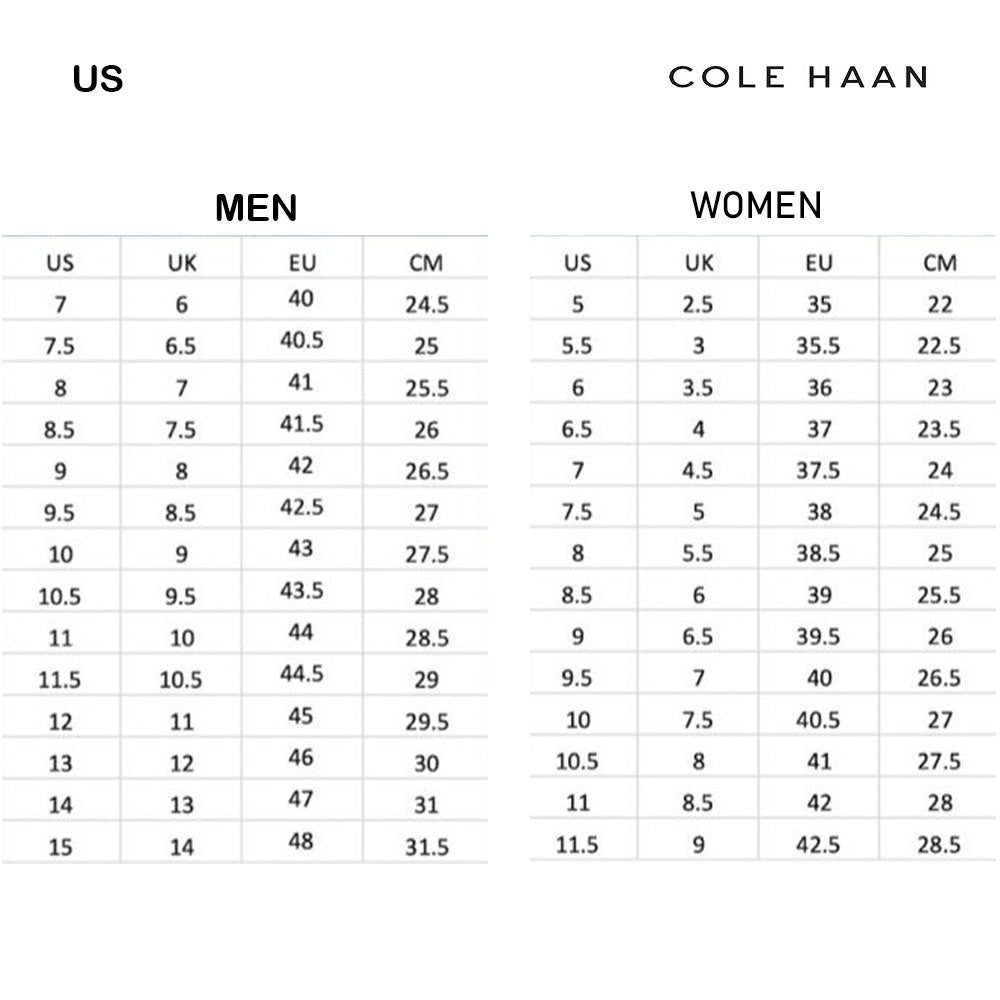Screen dimensions: 1000x1000
Task: Select men's US size 15 cell
Action: [60, 847]
